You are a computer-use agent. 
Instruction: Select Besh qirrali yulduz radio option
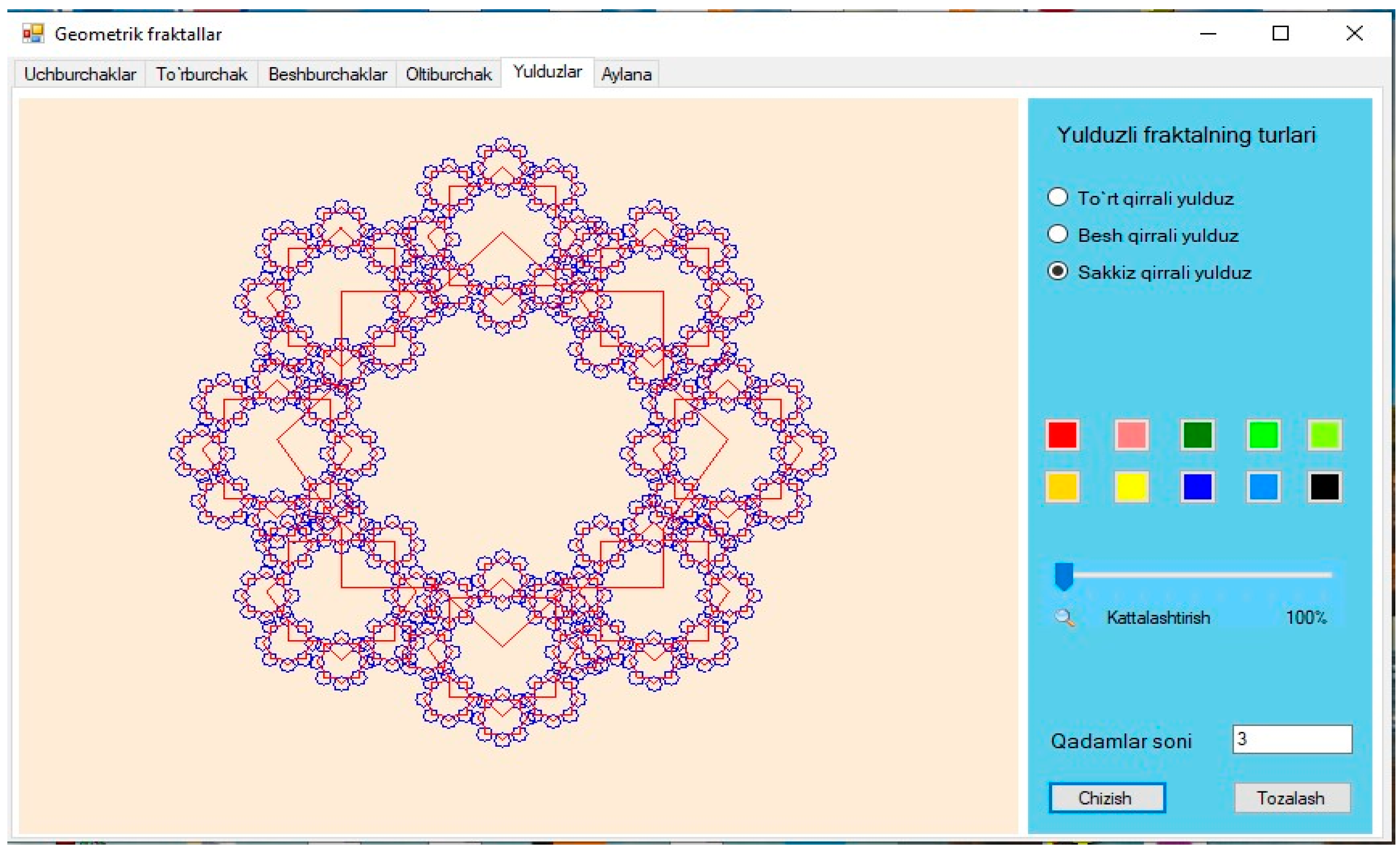click(1058, 234)
